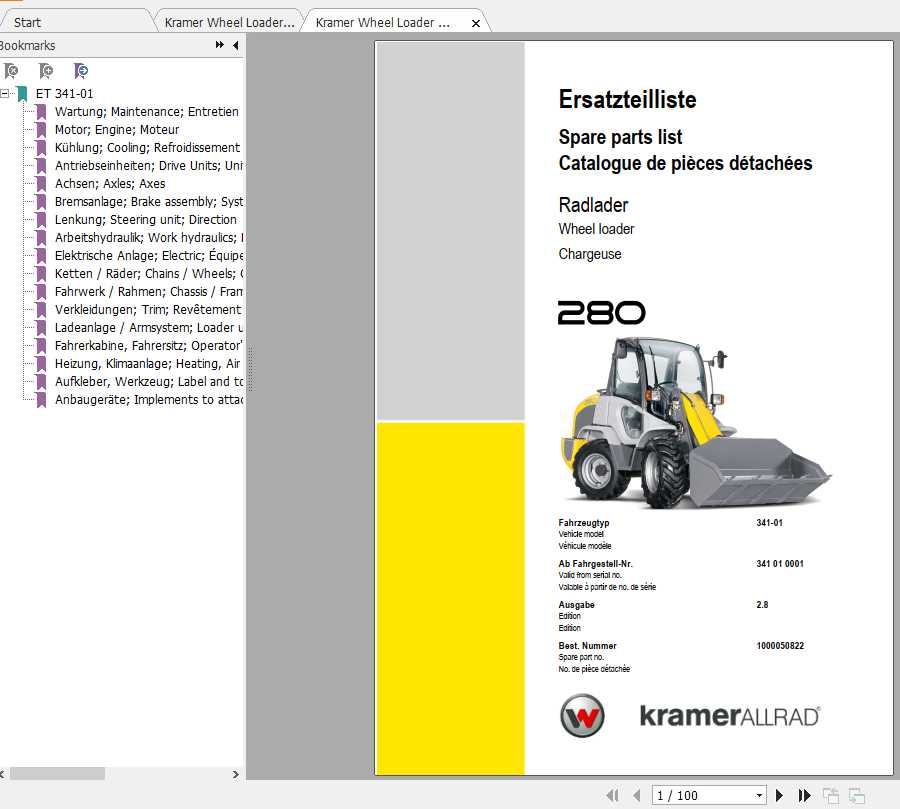Click serial number text 341 01 0001
Image resolution: width=900 pixels, height=809 pixels.
coord(779,564)
